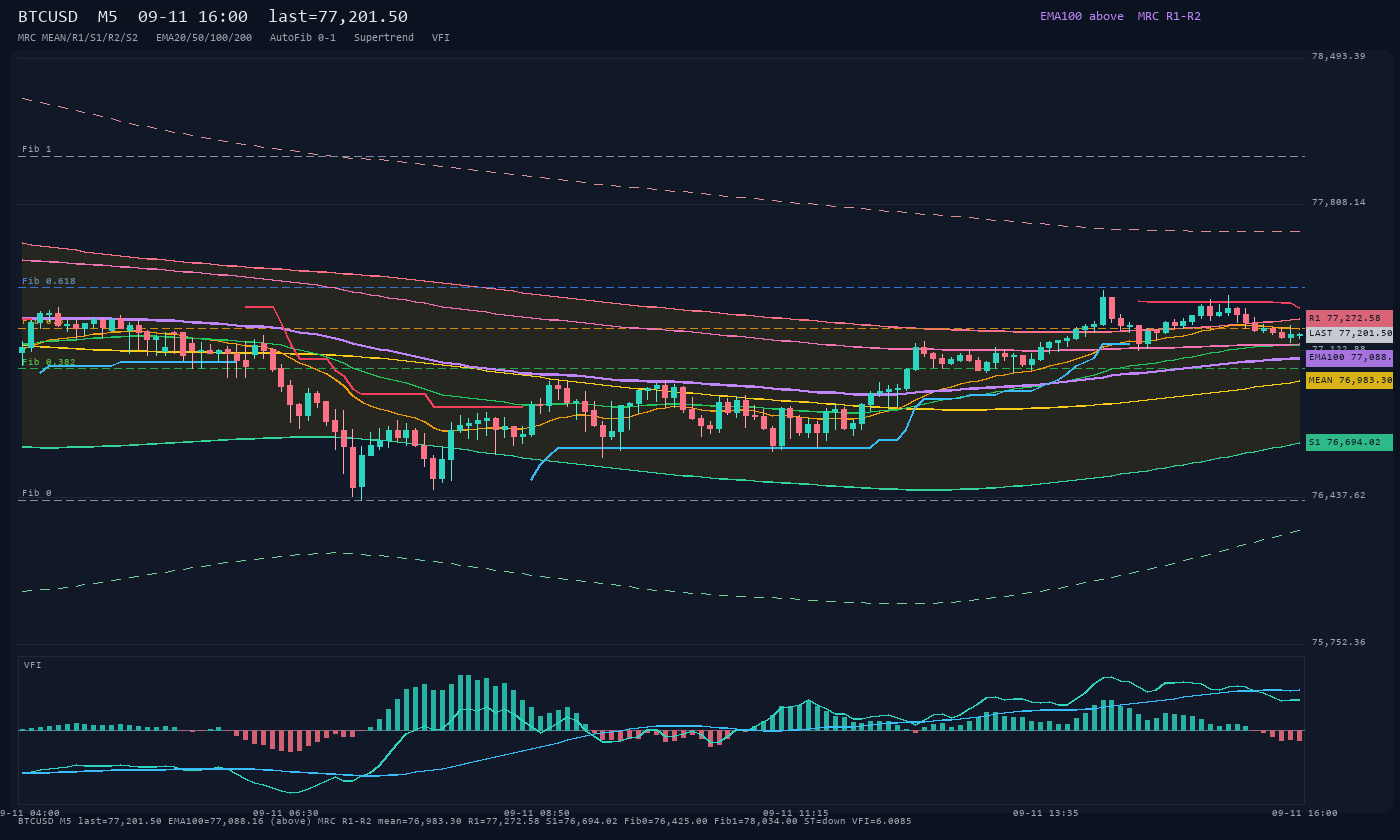Click the 78,493.39 price axis label

pos(1338,56)
